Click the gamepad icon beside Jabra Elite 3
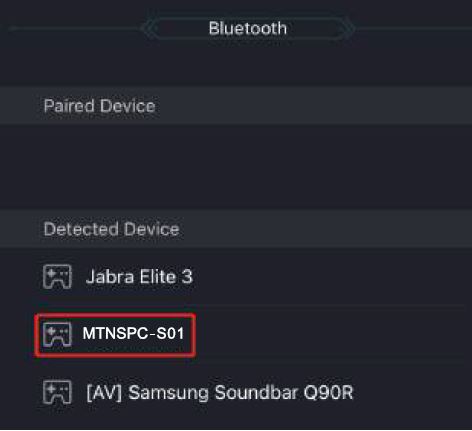The image size is (472, 431). pos(57,277)
